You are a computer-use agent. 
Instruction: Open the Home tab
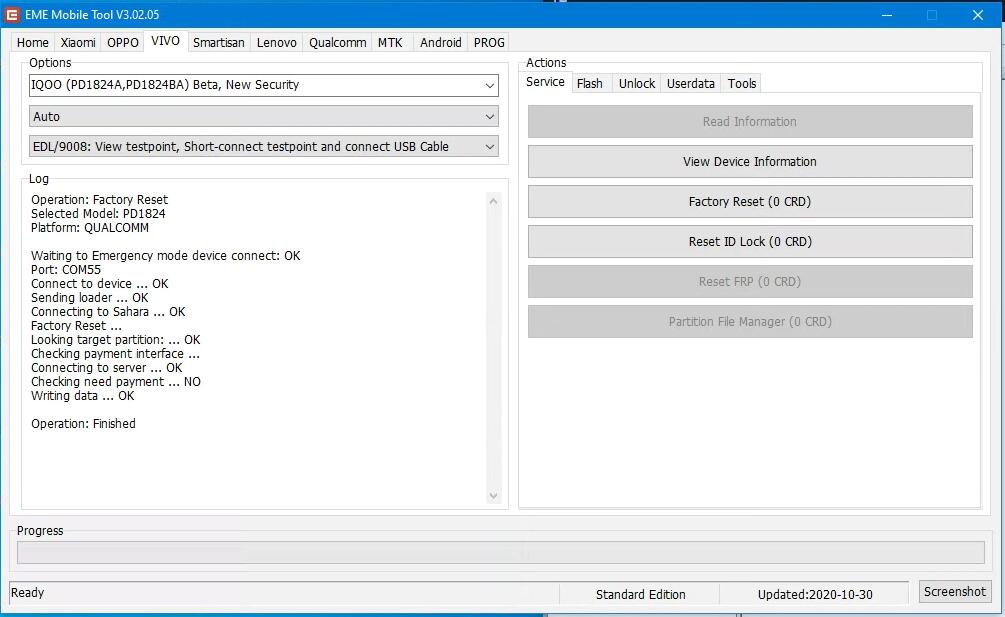pyautogui.click(x=33, y=42)
